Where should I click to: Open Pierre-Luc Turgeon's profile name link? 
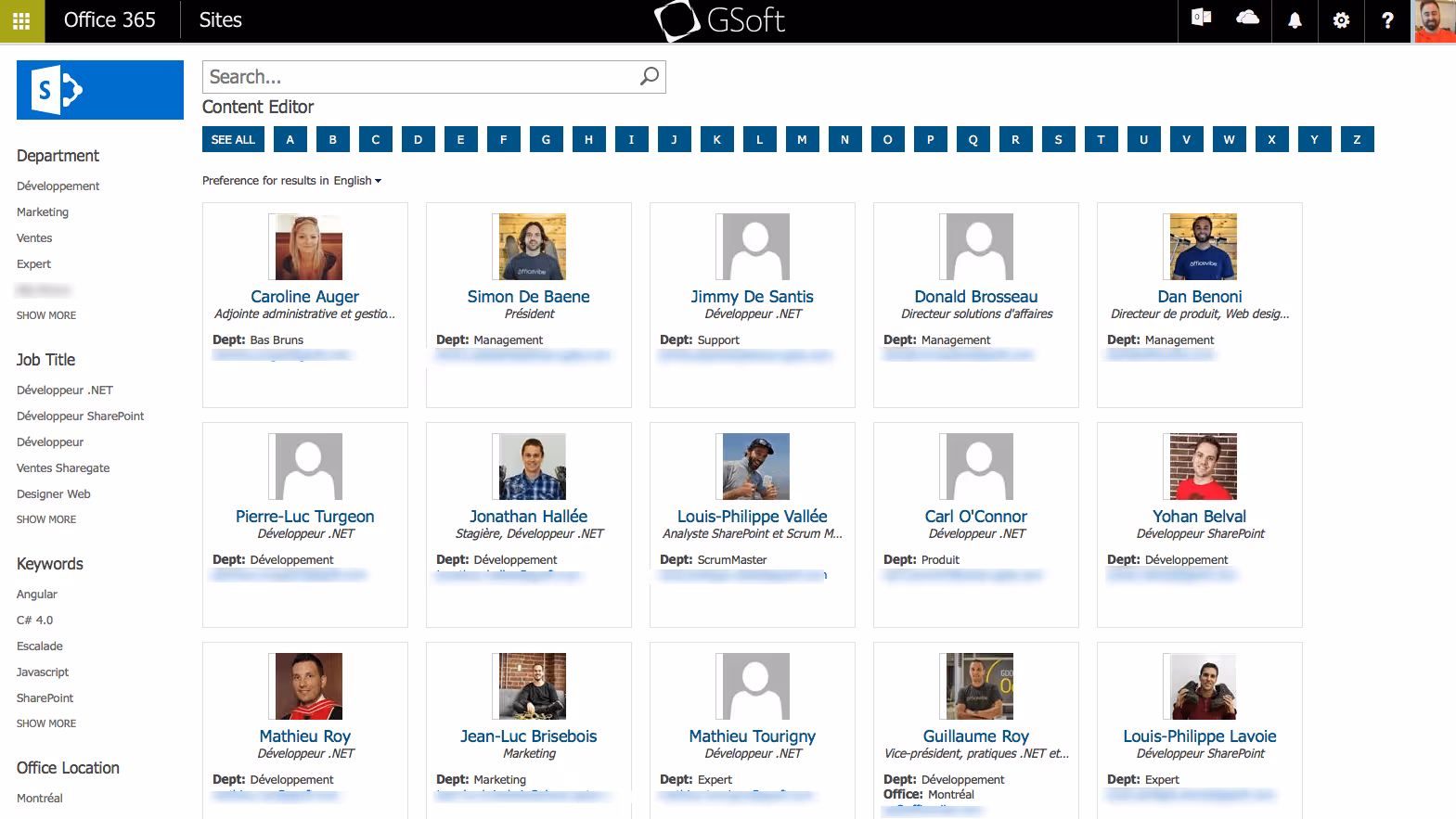pos(305,517)
